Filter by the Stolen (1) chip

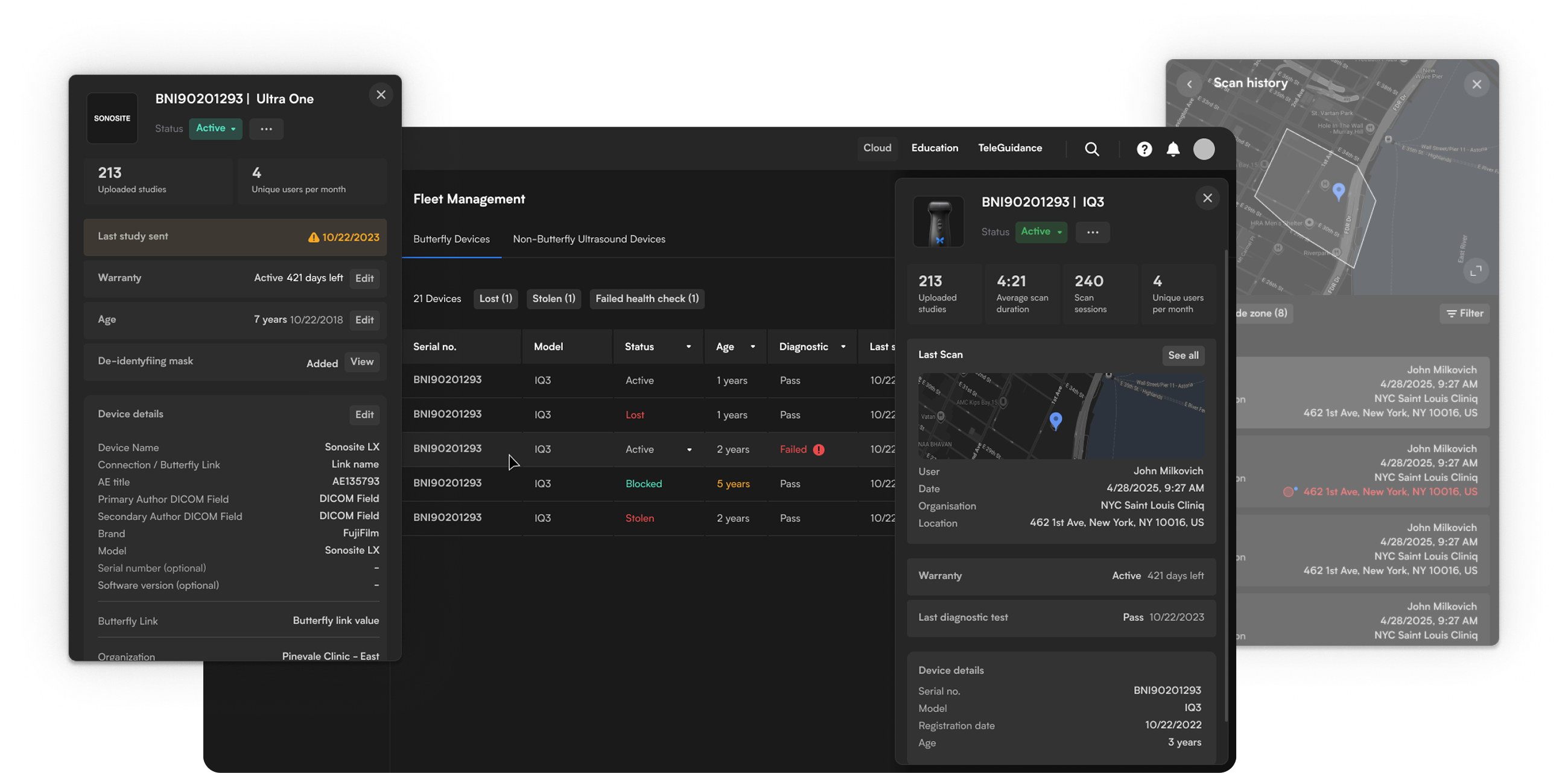pyautogui.click(x=553, y=299)
